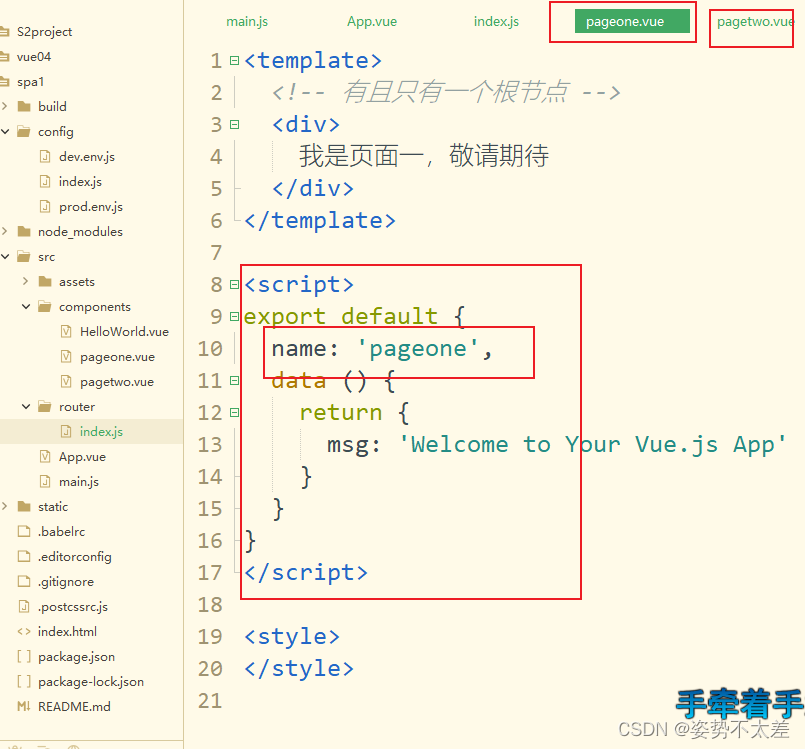Open README.md in the file tree
The image size is (805, 749).
point(74,707)
